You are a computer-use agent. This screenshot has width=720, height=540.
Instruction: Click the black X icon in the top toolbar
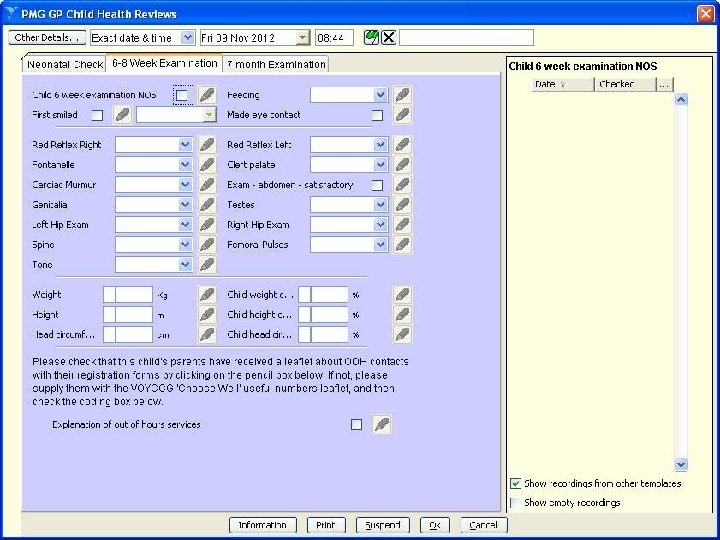pos(388,38)
